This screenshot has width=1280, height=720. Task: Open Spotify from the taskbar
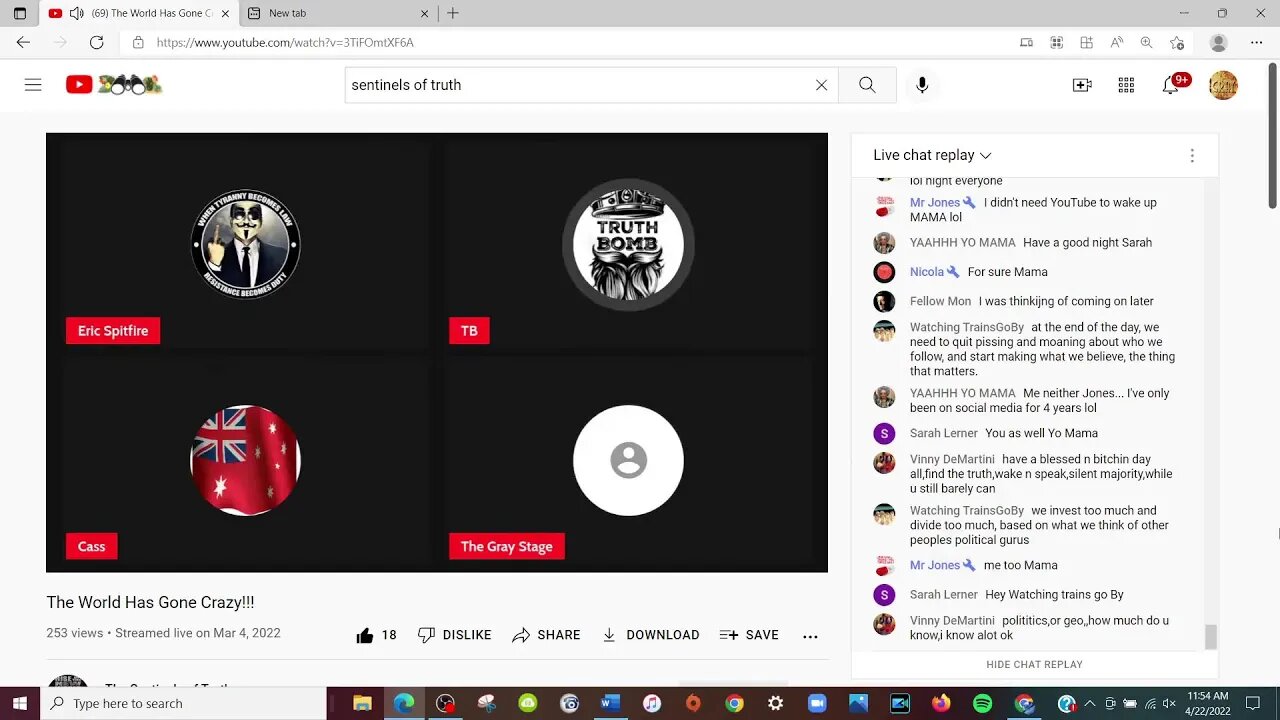[x=982, y=703]
